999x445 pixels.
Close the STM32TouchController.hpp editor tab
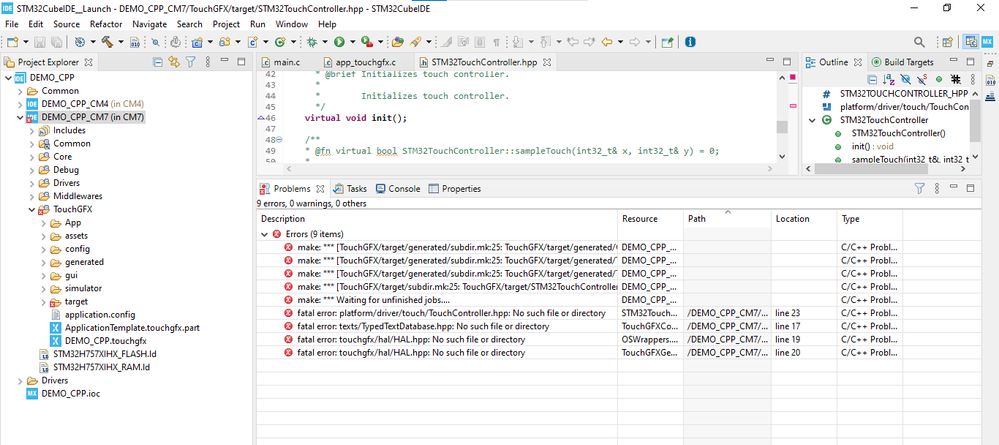(547, 62)
